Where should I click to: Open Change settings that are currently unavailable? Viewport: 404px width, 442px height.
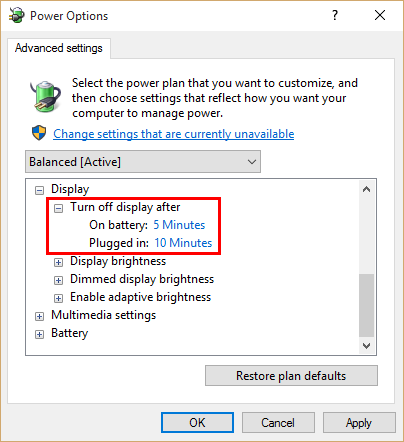pos(173,134)
